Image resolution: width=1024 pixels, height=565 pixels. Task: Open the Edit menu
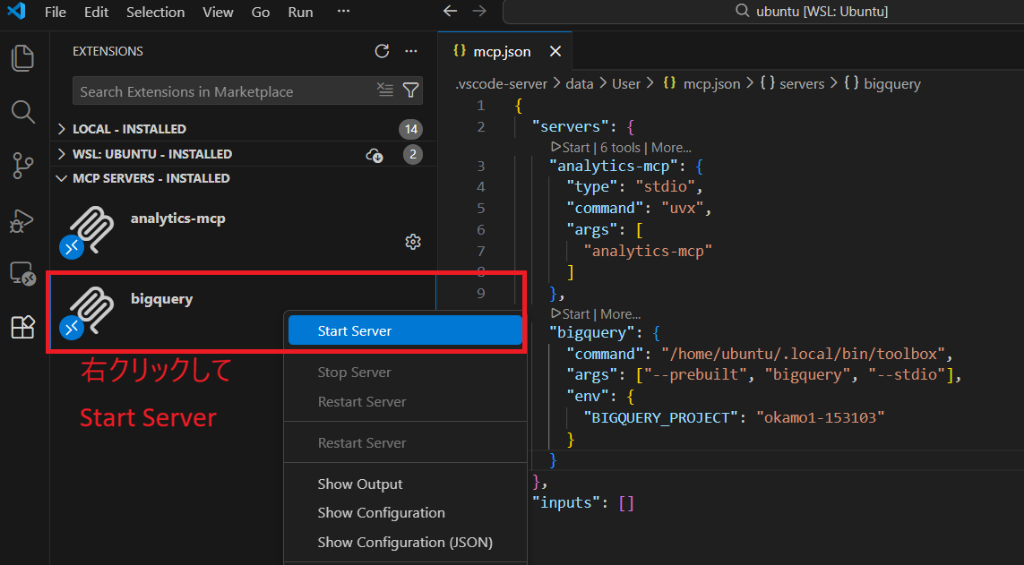click(96, 12)
